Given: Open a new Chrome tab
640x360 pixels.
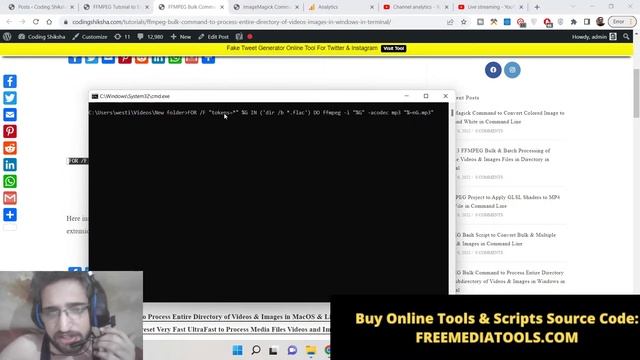Looking at the screenshot, I should 537,7.
